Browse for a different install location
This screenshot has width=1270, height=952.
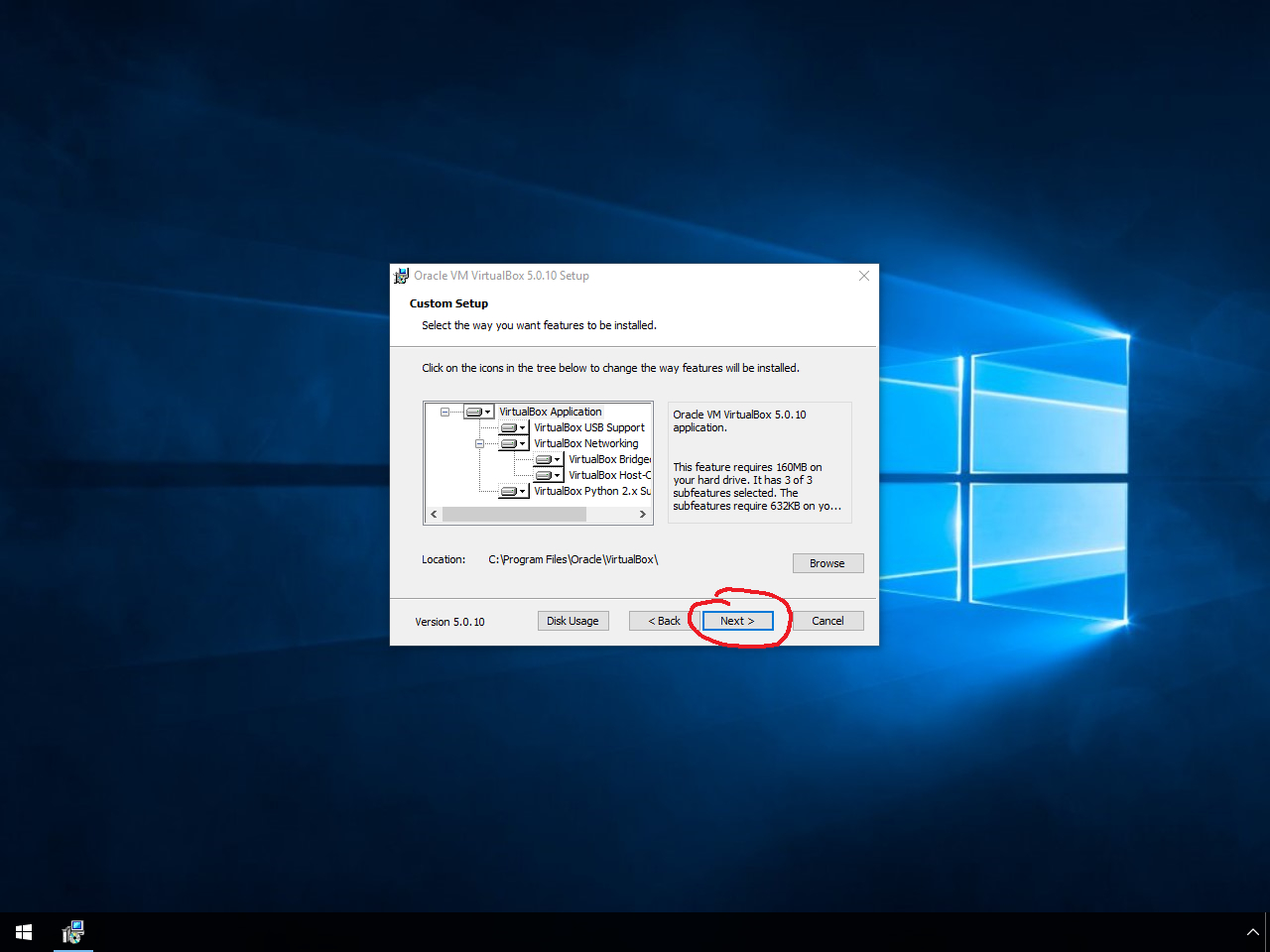827,563
